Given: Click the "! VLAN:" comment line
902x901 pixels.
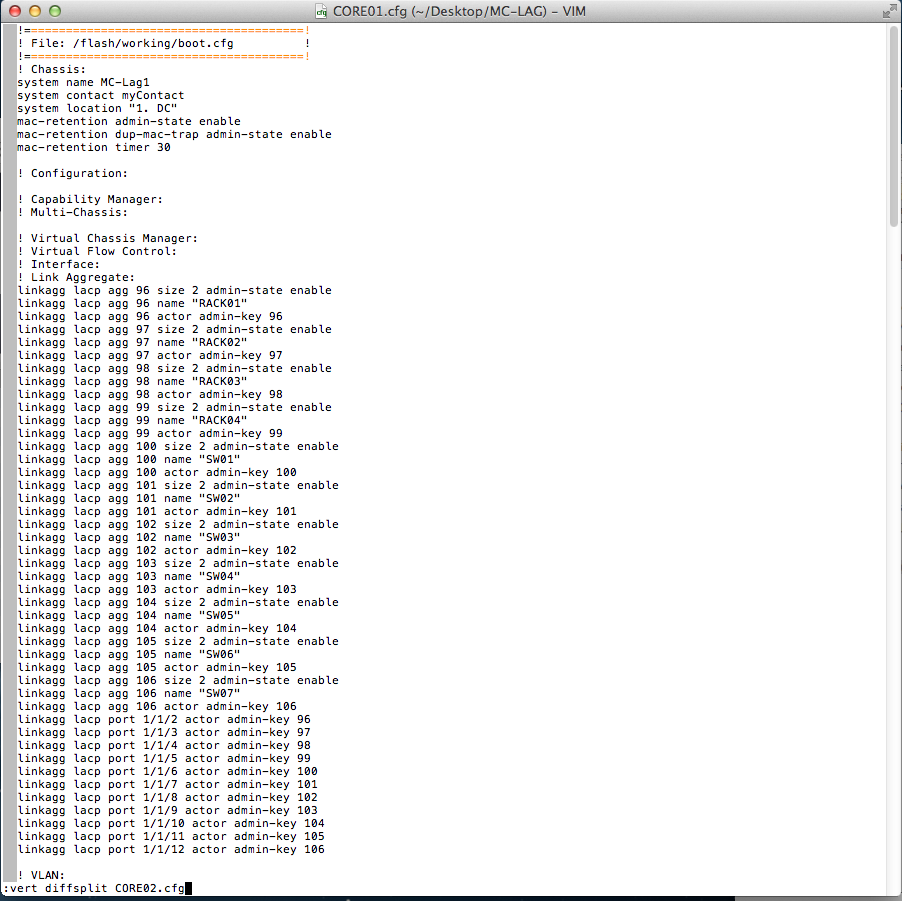Looking at the screenshot, I should pos(41,876).
